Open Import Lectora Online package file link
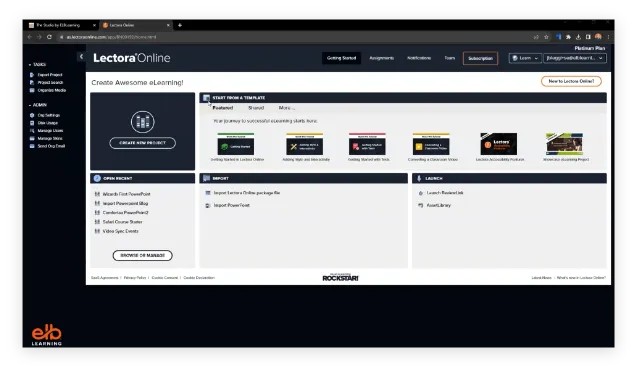 pyautogui.click(x=247, y=193)
